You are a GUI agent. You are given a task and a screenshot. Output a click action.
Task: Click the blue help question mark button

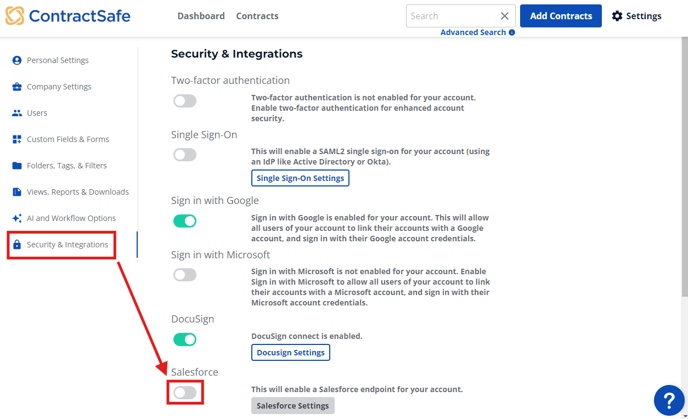pyautogui.click(x=669, y=400)
